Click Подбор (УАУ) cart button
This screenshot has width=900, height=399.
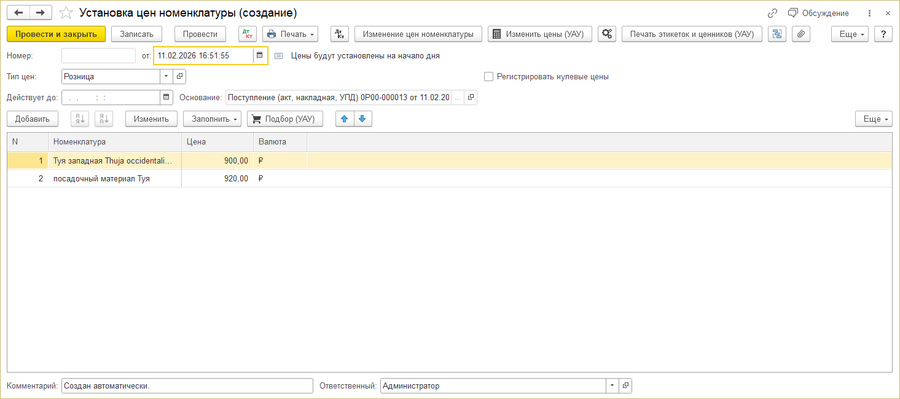[x=285, y=119]
